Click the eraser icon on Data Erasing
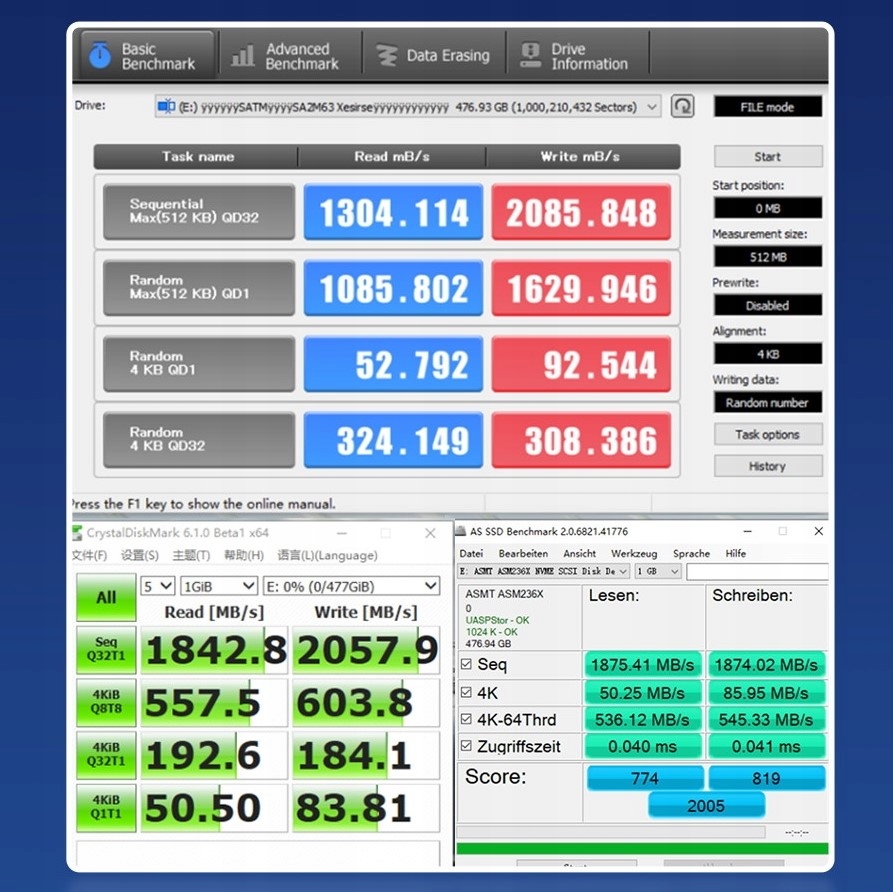 (387, 56)
